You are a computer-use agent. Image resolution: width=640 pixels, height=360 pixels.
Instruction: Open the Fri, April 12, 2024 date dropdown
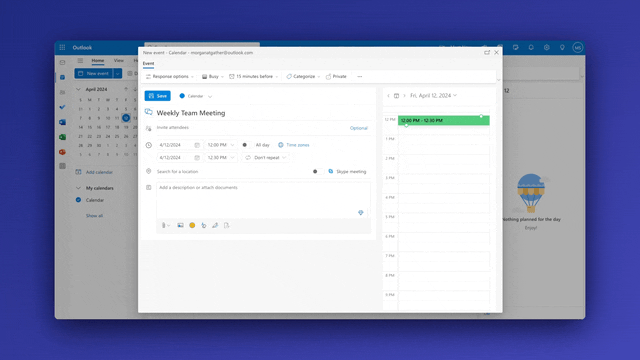coord(433,96)
